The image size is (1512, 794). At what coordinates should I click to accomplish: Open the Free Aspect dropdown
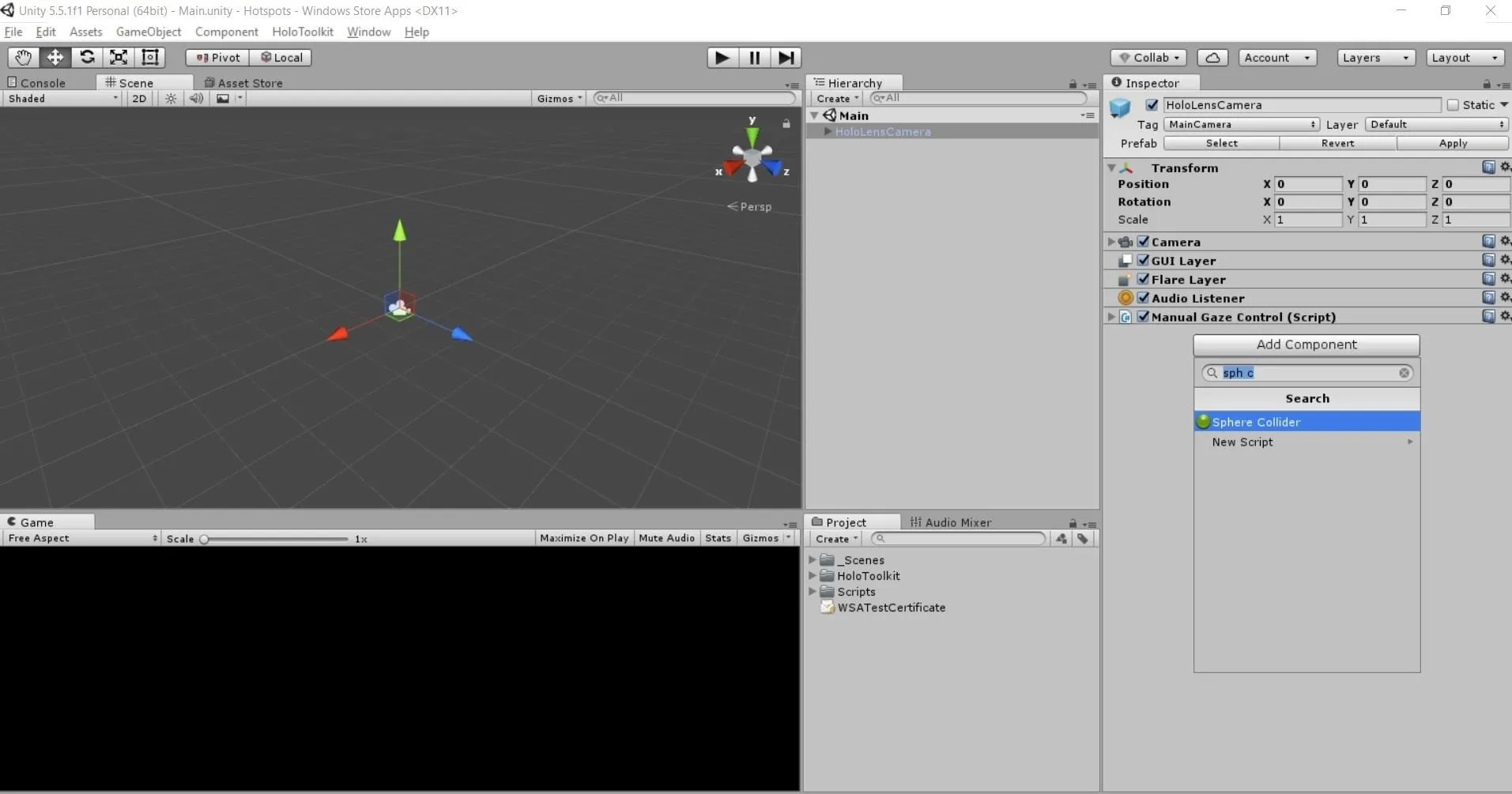(x=82, y=539)
